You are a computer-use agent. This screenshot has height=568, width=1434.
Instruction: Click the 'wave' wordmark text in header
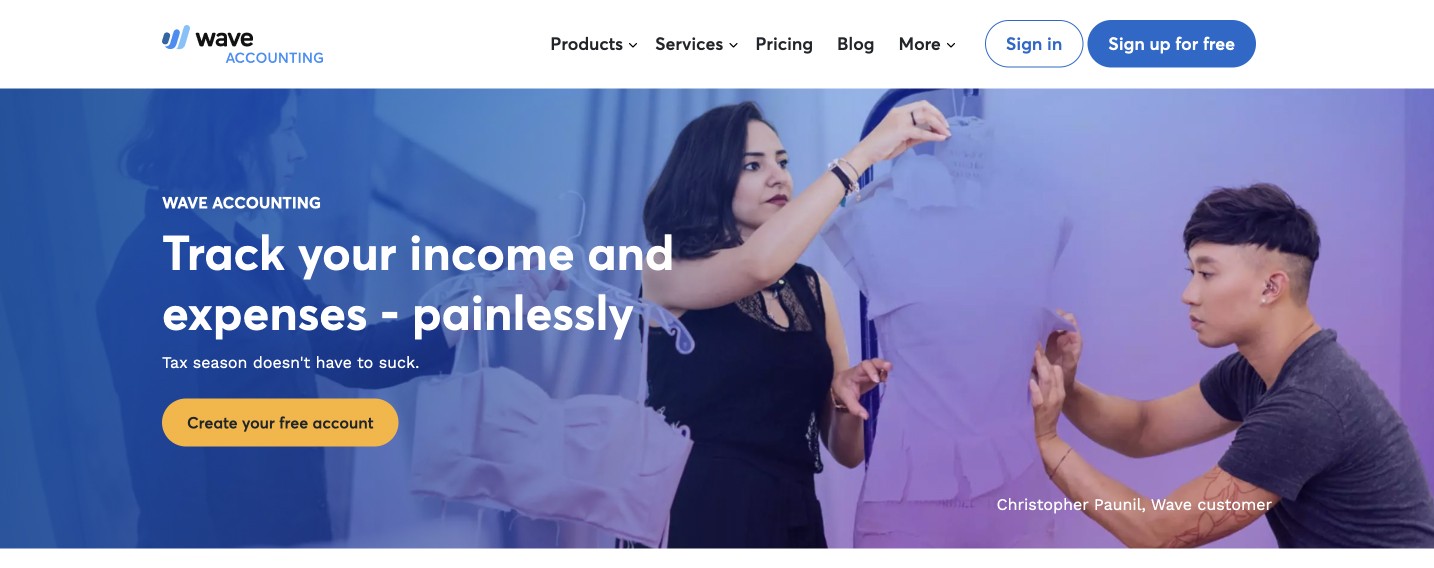pyautogui.click(x=224, y=38)
